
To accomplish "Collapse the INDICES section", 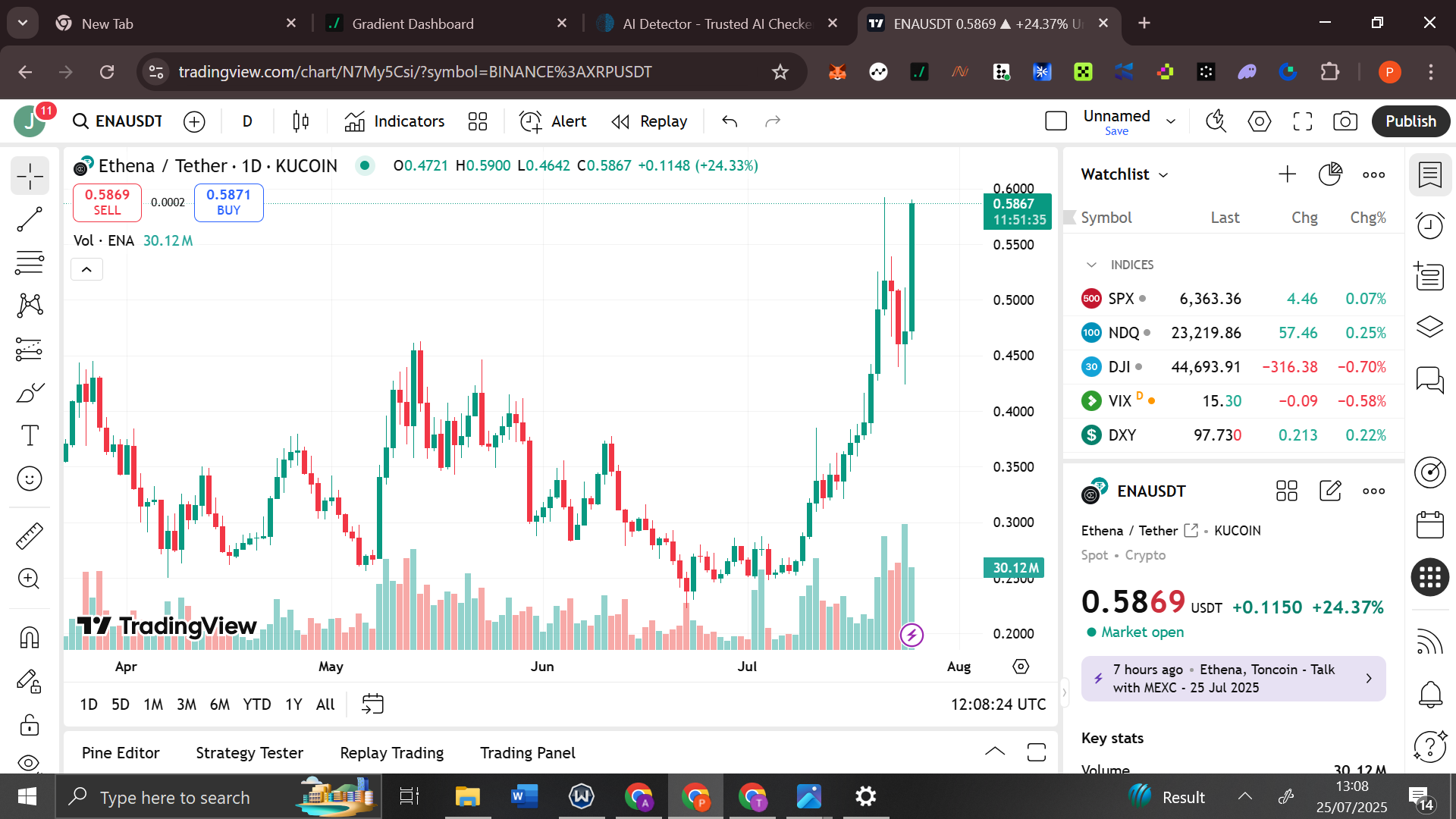I will click(x=1091, y=265).
